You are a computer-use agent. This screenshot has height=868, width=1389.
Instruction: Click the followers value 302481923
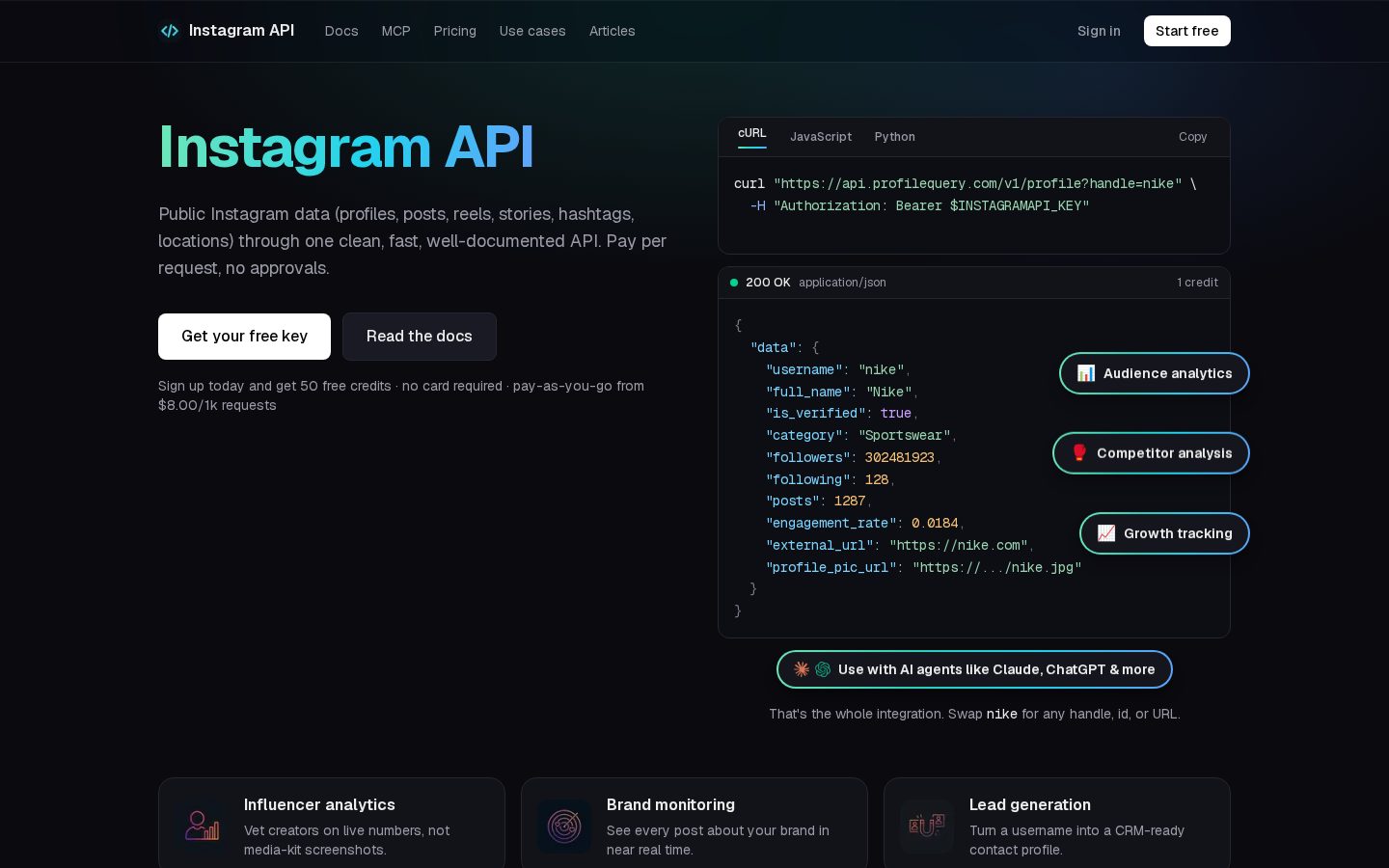click(899, 457)
